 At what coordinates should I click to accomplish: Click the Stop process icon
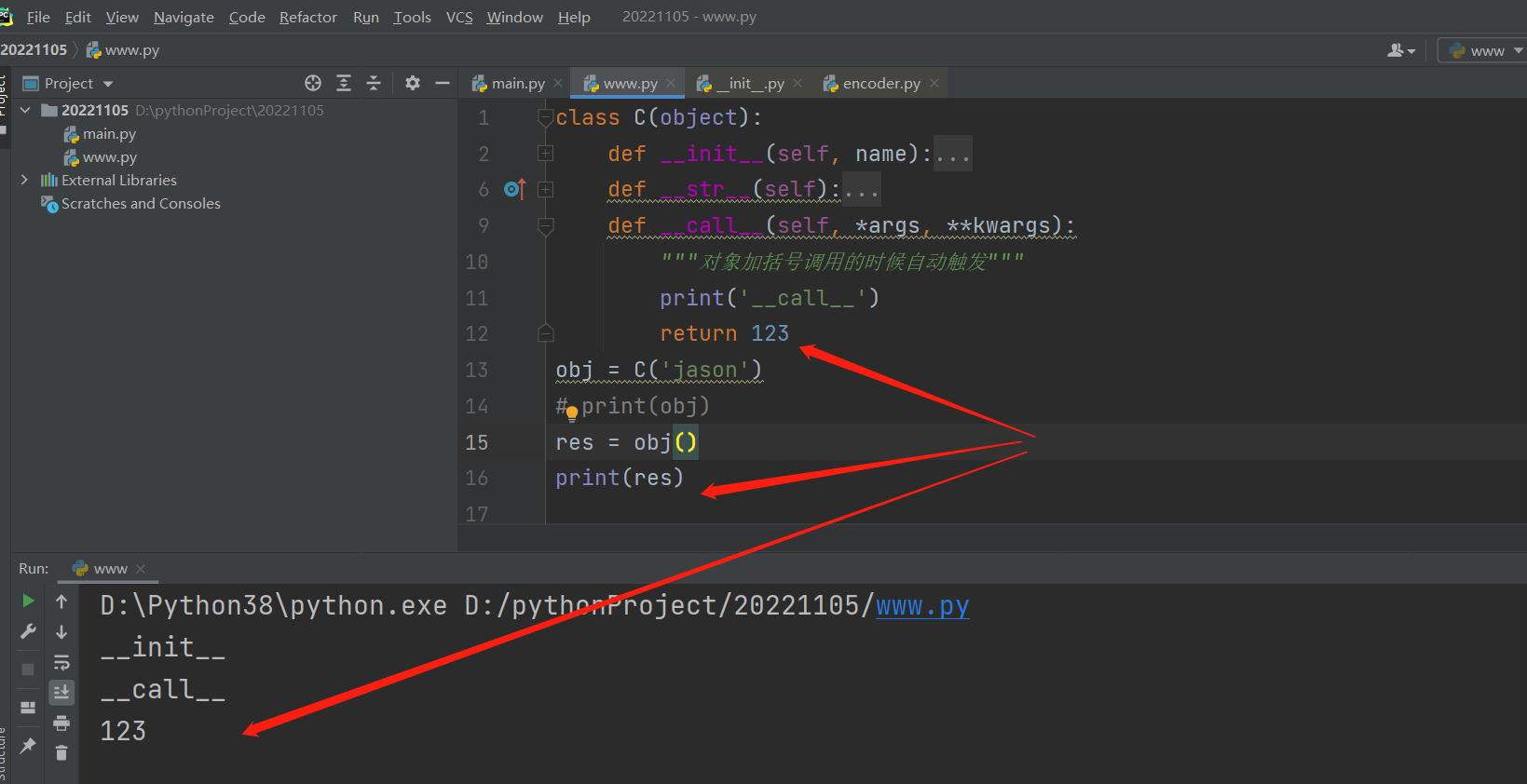(28, 669)
